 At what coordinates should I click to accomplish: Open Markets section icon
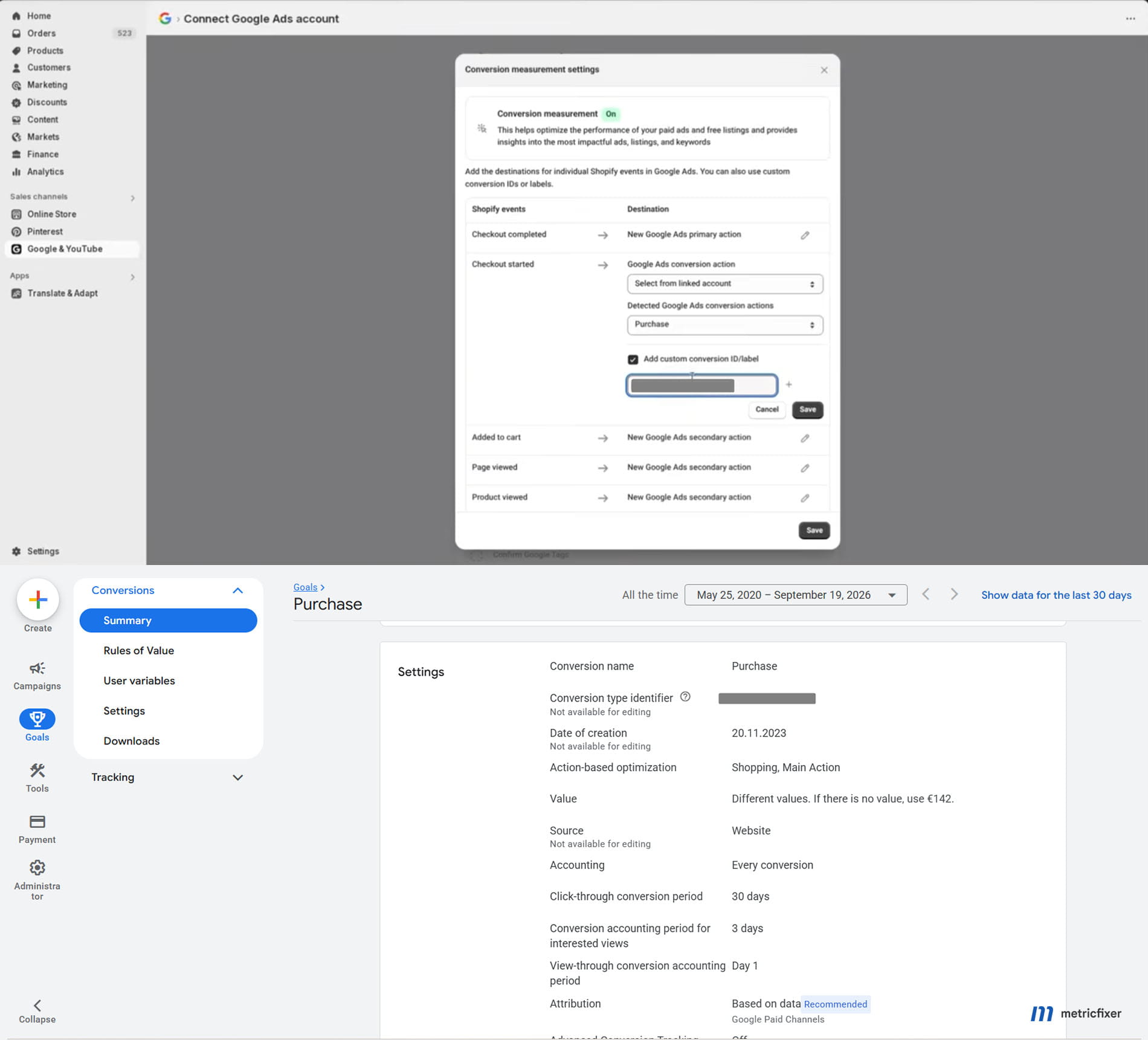pos(16,137)
